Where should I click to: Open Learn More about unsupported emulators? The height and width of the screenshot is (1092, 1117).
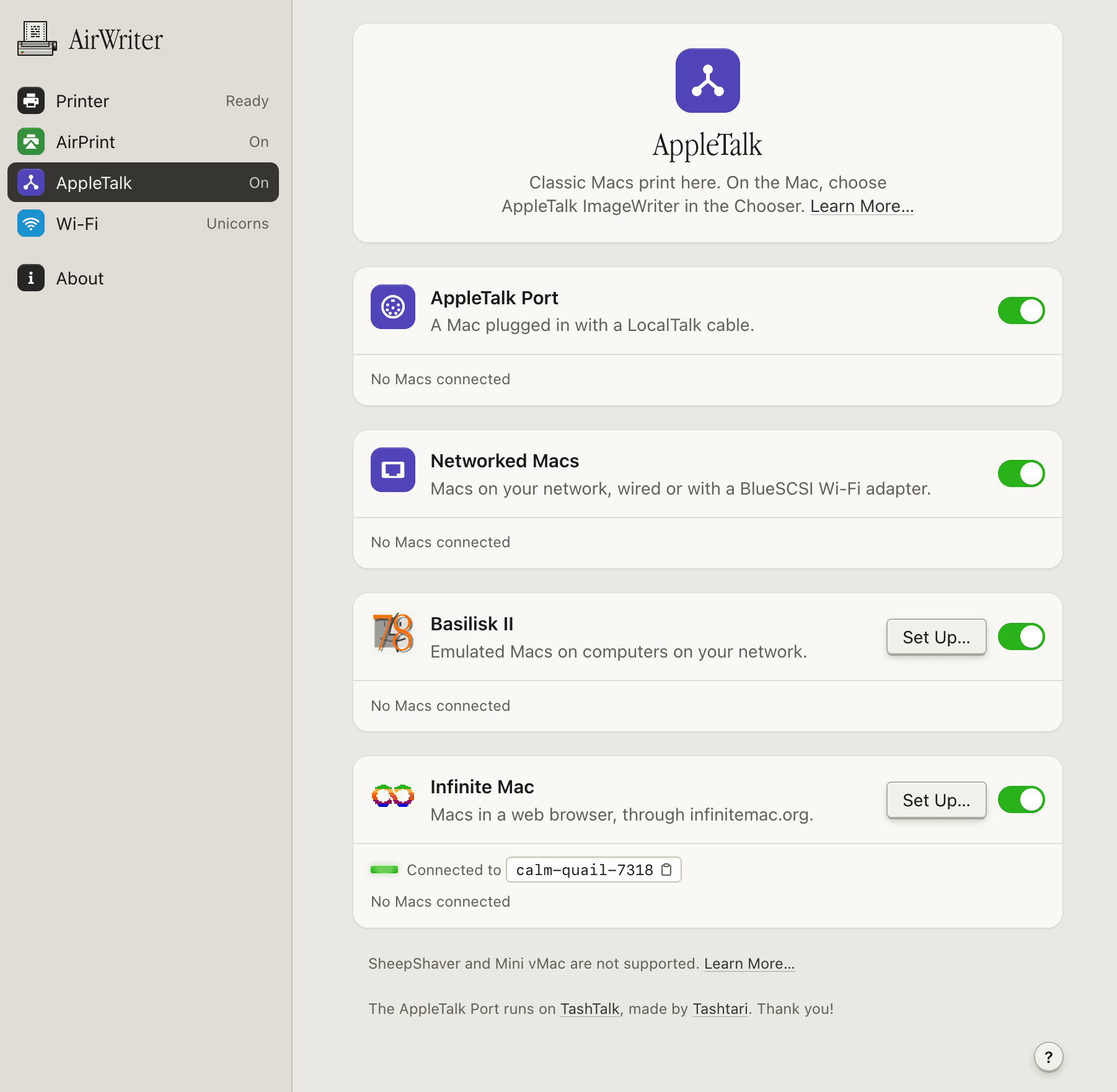click(749, 964)
